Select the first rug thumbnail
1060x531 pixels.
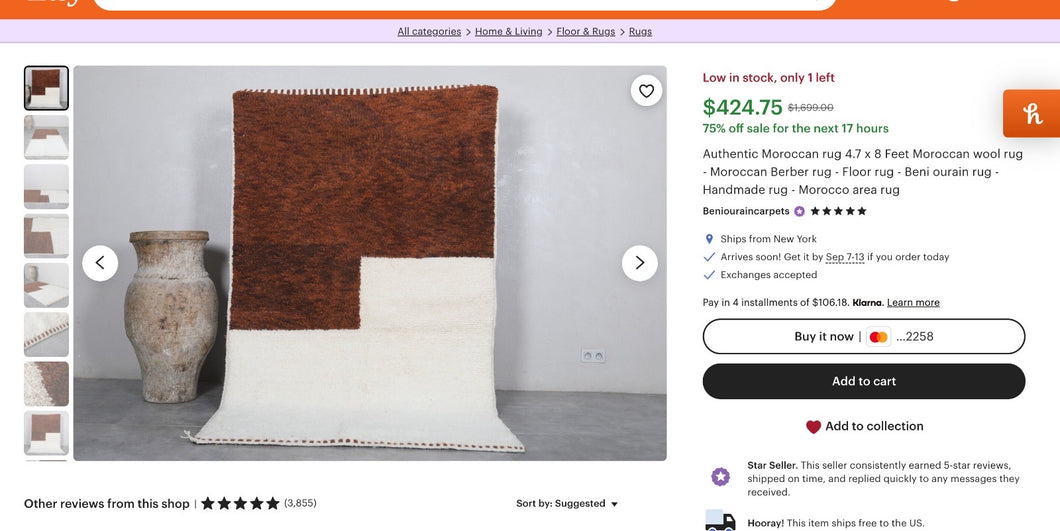tap(46, 88)
